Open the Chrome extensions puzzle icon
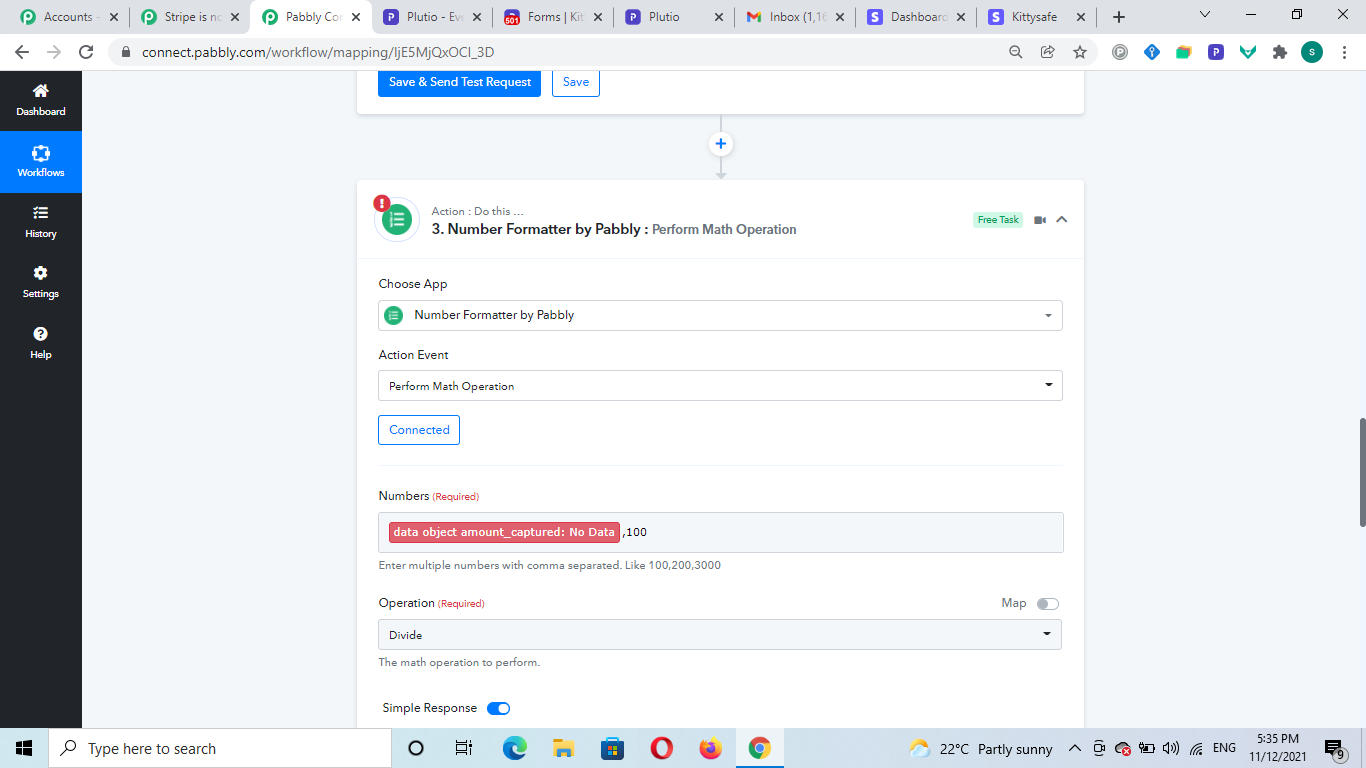 pyautogui.click(x=1279, y=52)
